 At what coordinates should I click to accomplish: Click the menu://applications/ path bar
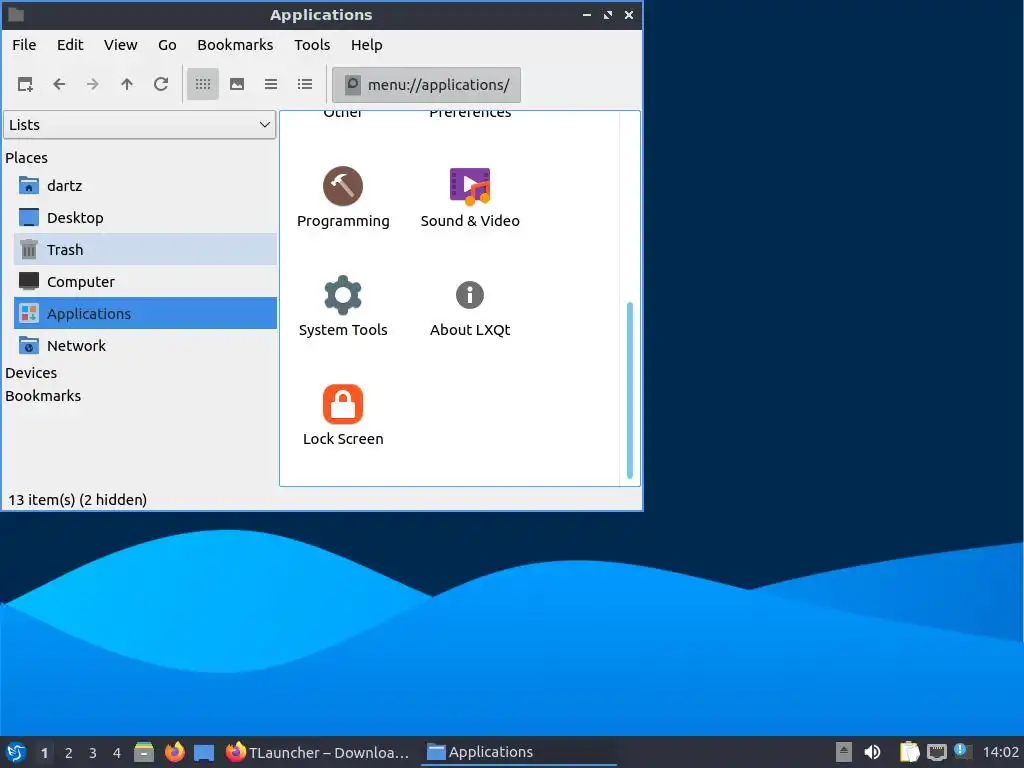[x=426, y=85]
